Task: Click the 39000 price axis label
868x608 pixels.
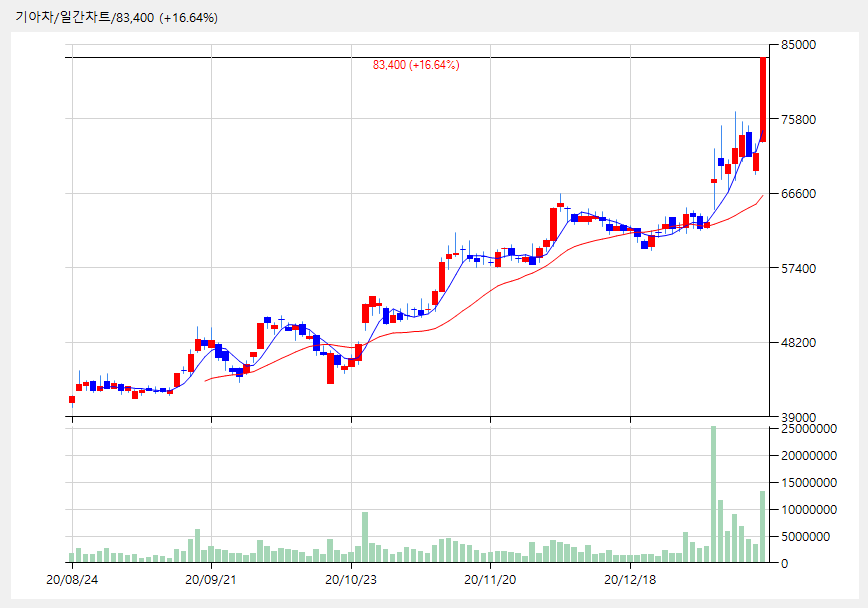Action: tap(798, 418)
